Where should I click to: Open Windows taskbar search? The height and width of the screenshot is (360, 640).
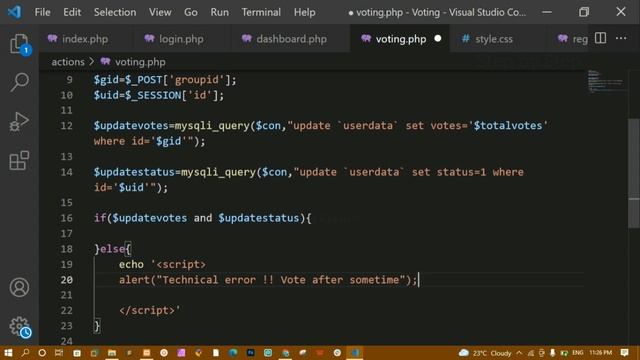(x=25, y=353)
